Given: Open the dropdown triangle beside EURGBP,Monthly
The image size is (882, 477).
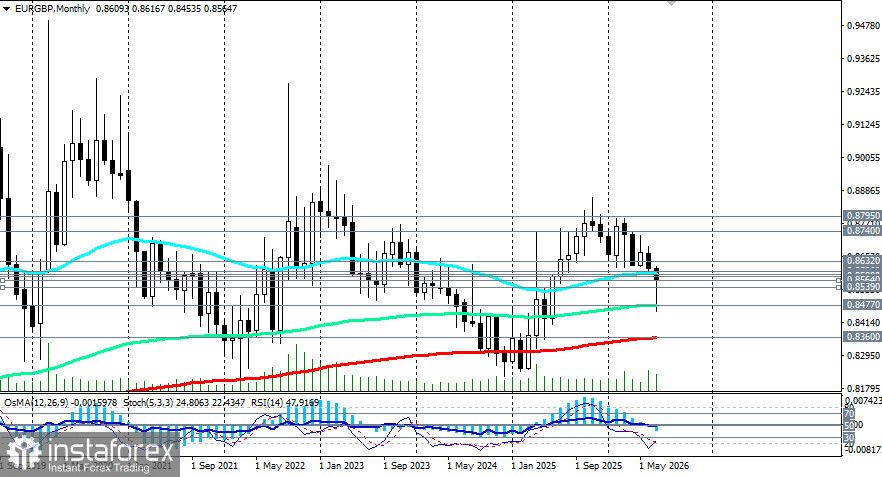Looking at the screenshot, I should click(7, 8).
